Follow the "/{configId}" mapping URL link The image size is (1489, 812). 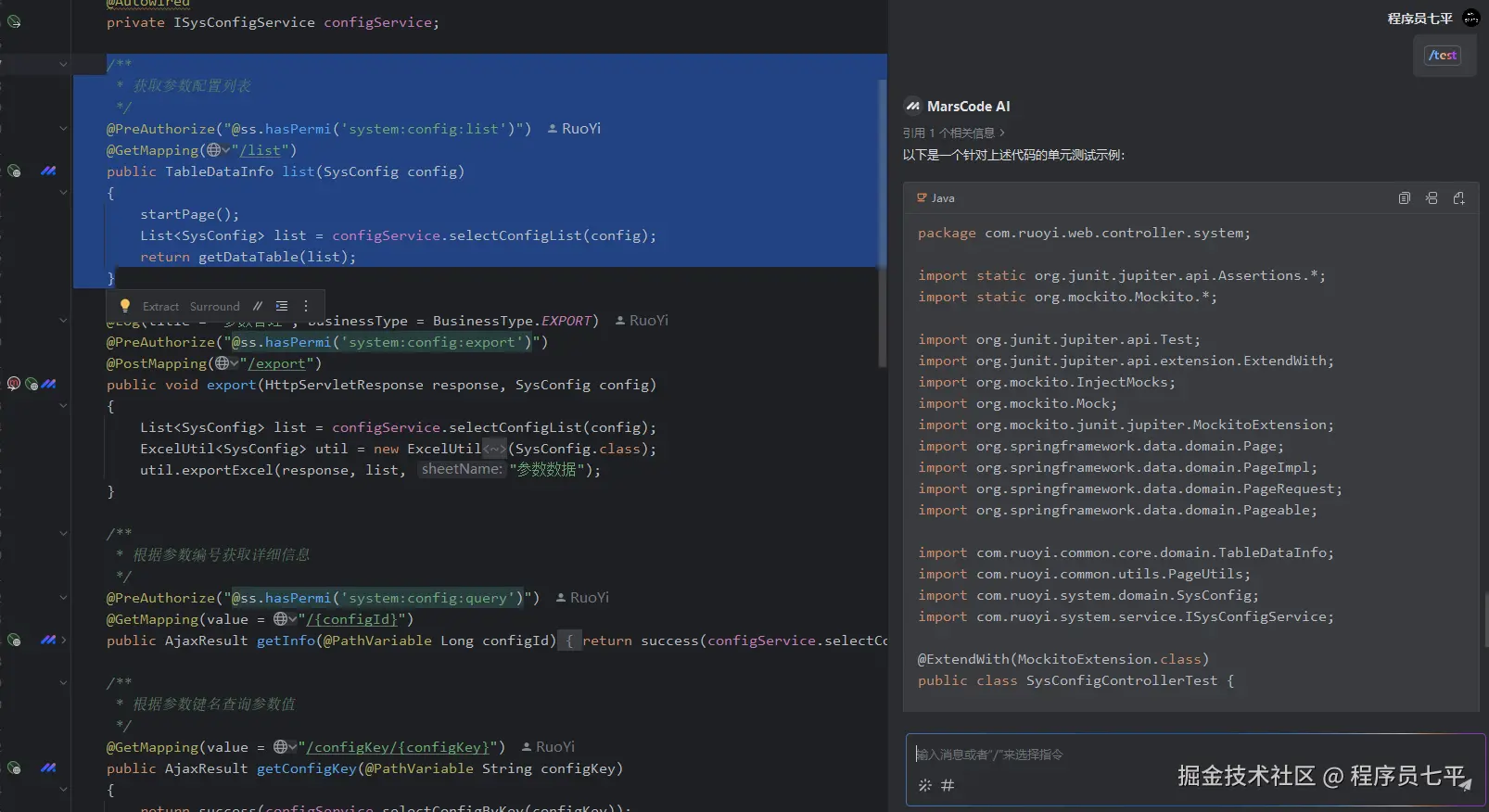(352, 619)
